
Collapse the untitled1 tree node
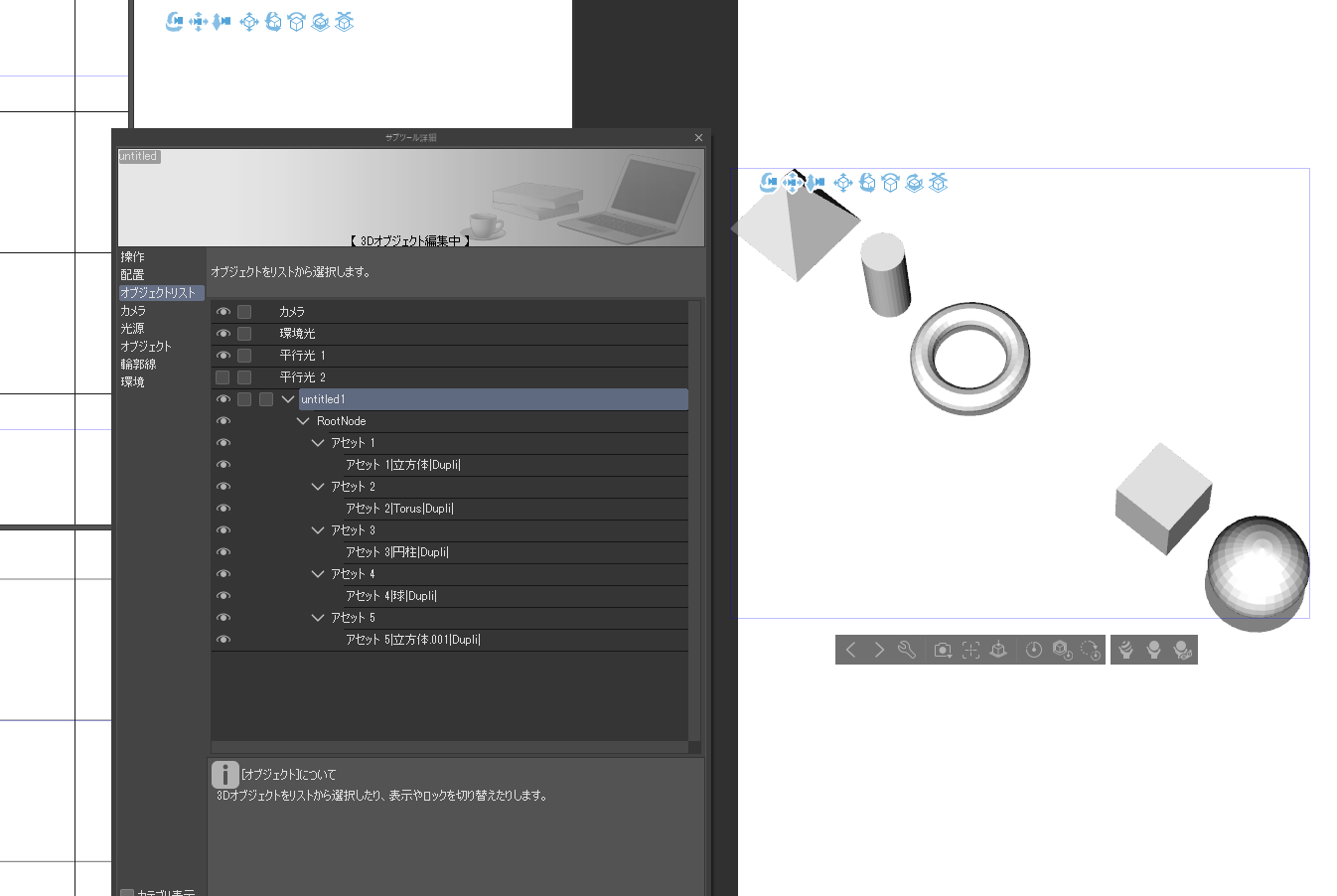tap(288, 399)
